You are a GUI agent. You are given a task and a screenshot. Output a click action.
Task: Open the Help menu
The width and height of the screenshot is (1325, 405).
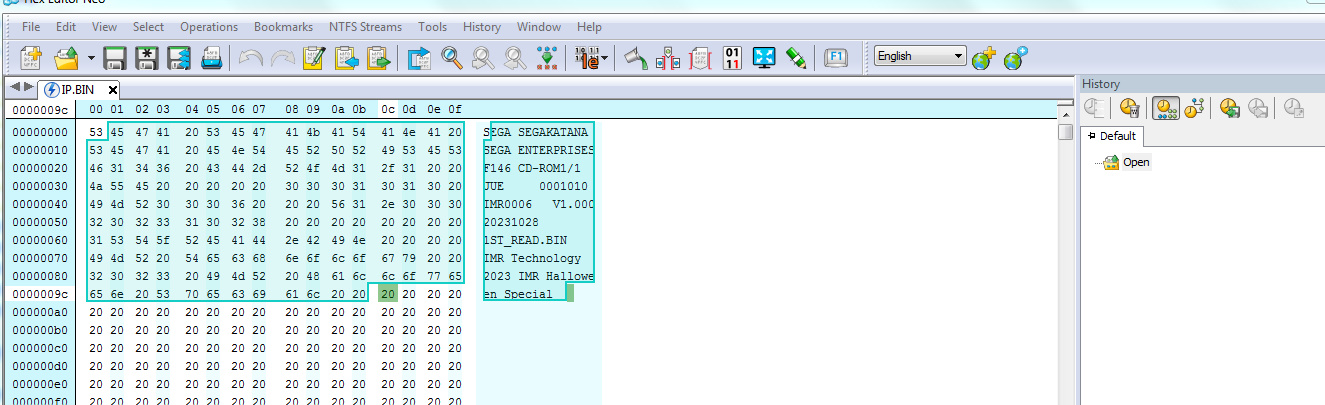pyautogui.click(x=590, y=27)
